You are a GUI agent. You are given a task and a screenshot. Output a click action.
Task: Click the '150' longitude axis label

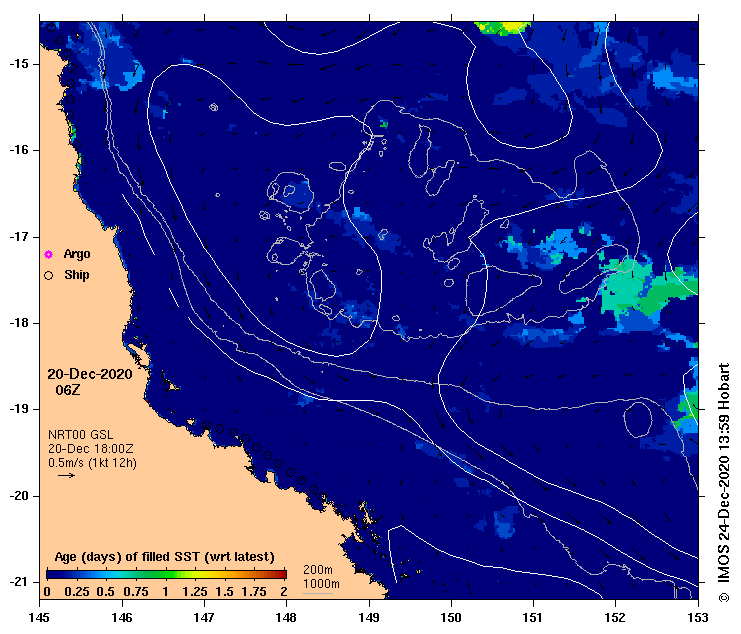[x=451, y=617]
